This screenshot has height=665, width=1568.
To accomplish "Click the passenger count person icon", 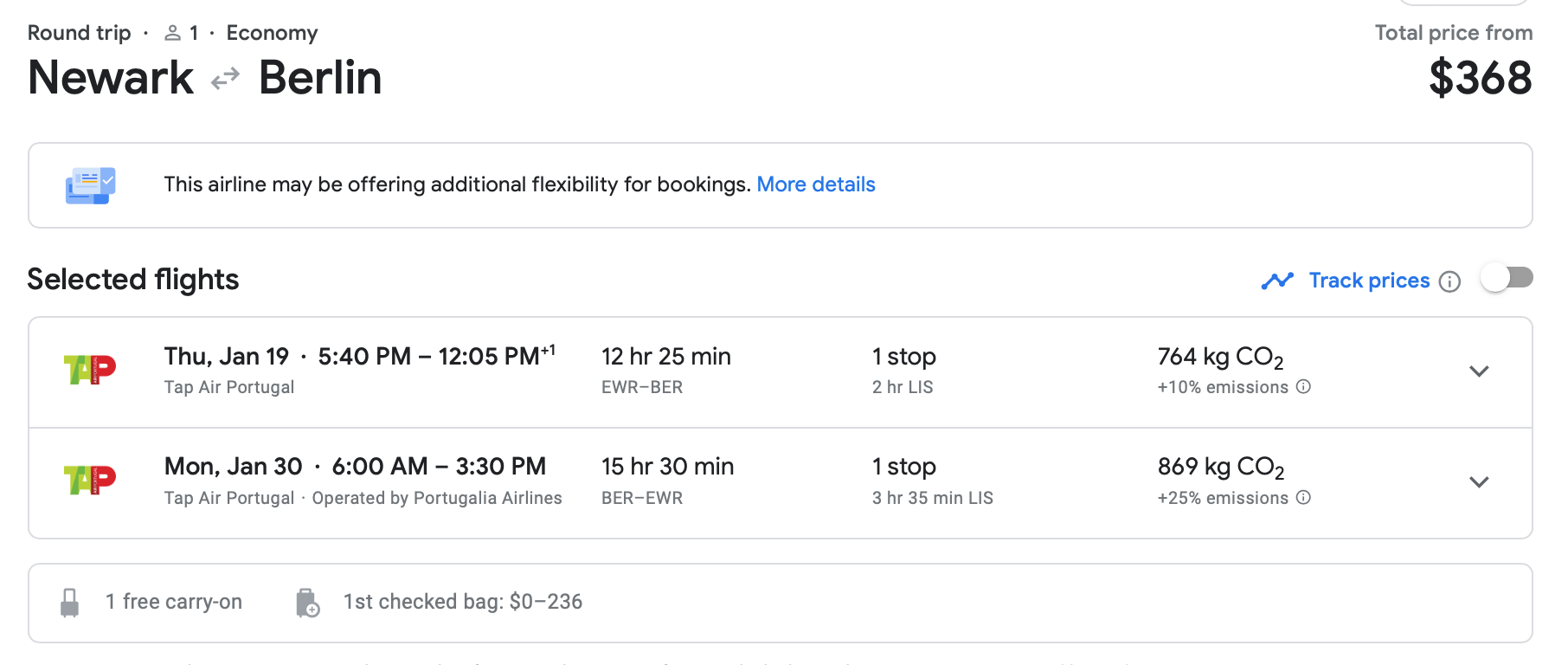I will coord(173,33).
